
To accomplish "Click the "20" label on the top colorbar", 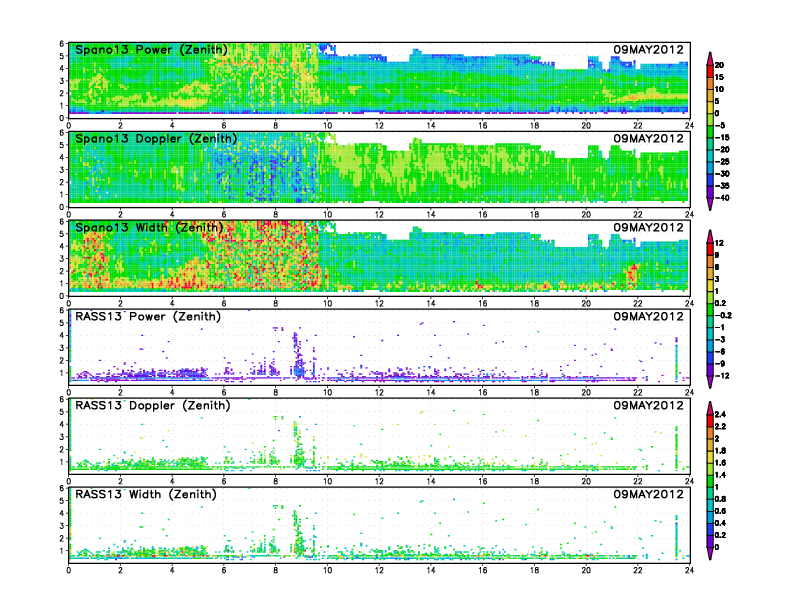I will pyautogui.click(x=719, y=65).
